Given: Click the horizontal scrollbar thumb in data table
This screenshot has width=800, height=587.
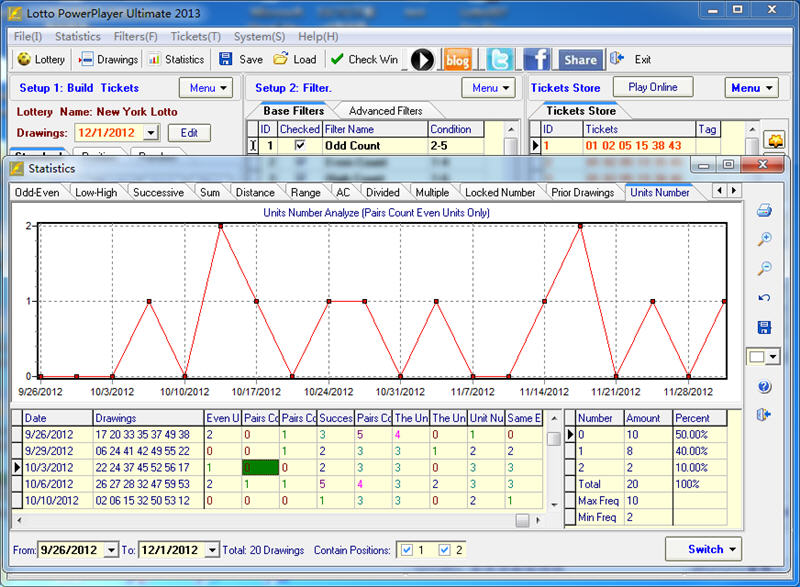Looking at the screenshot, I should click(x=522, y=520).
